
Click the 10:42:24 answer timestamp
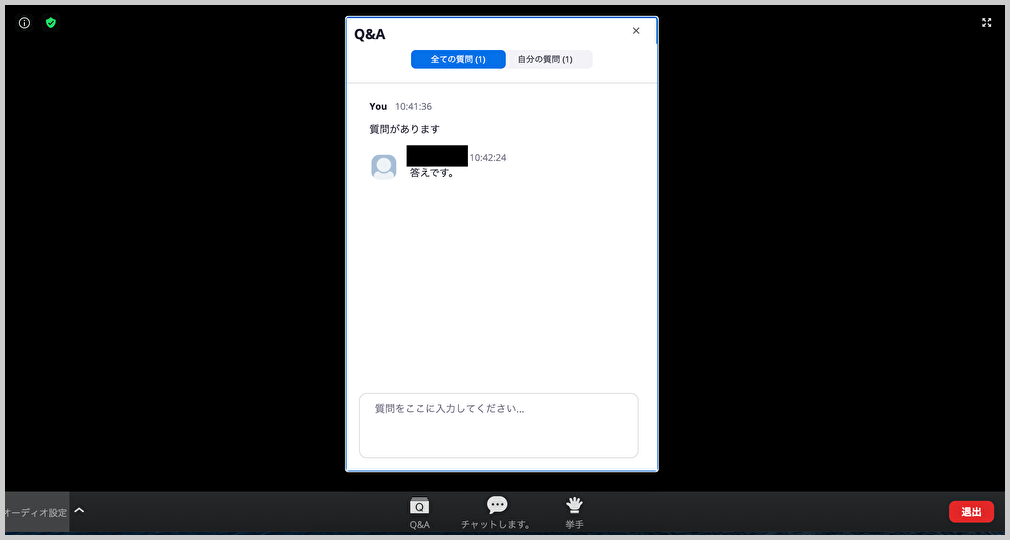point(488,157)
